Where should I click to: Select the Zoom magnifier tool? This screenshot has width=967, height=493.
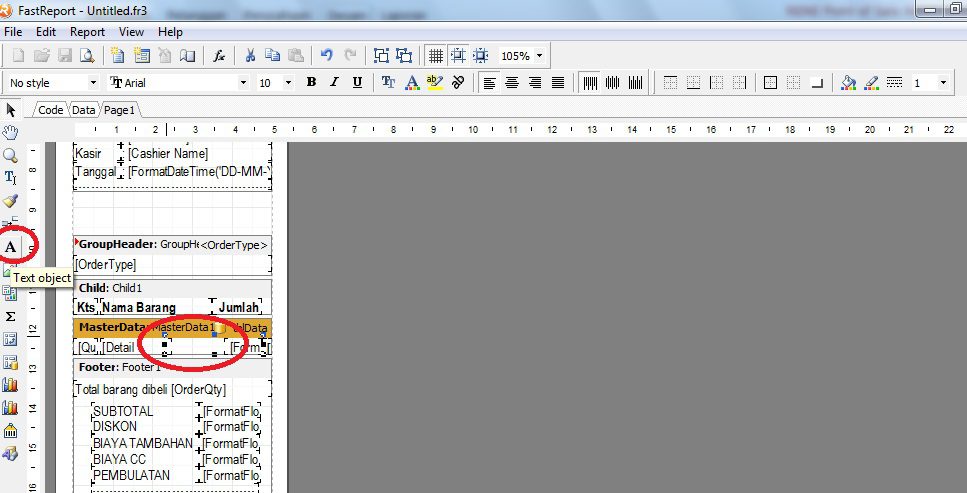(x=10, y=155)
